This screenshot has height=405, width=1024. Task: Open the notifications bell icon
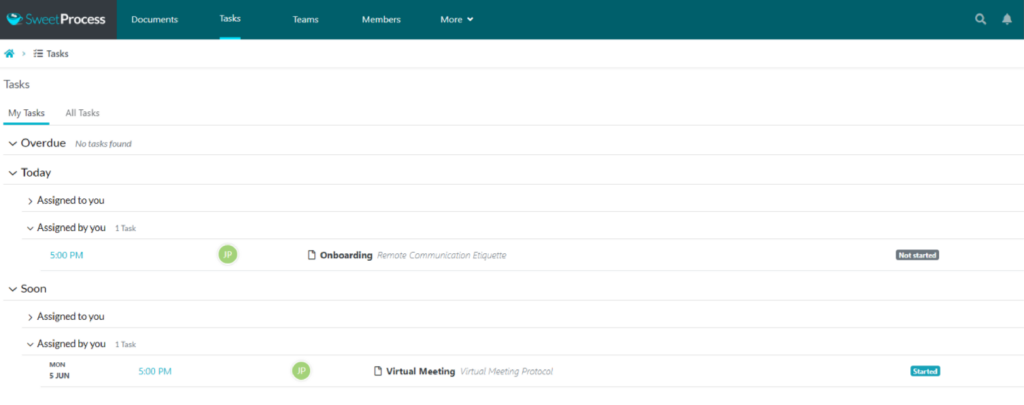pos(1007,19)
